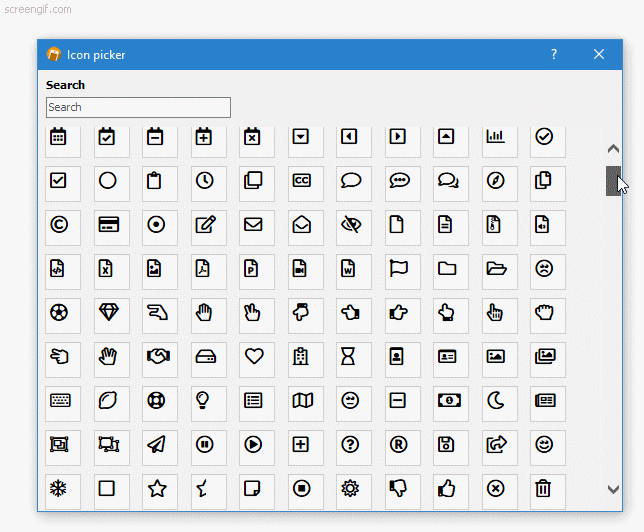Click the vertical scrollbar thumb

pos(613,181)
